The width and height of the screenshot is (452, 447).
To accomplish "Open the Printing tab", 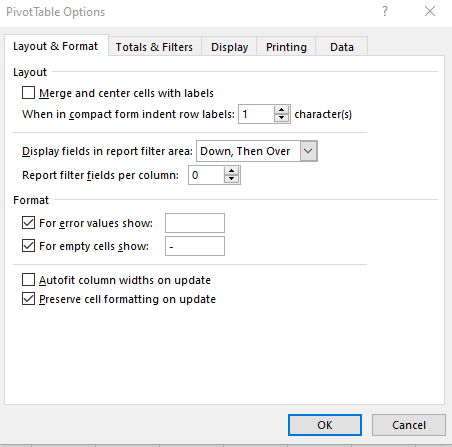I will pos(286,47).
